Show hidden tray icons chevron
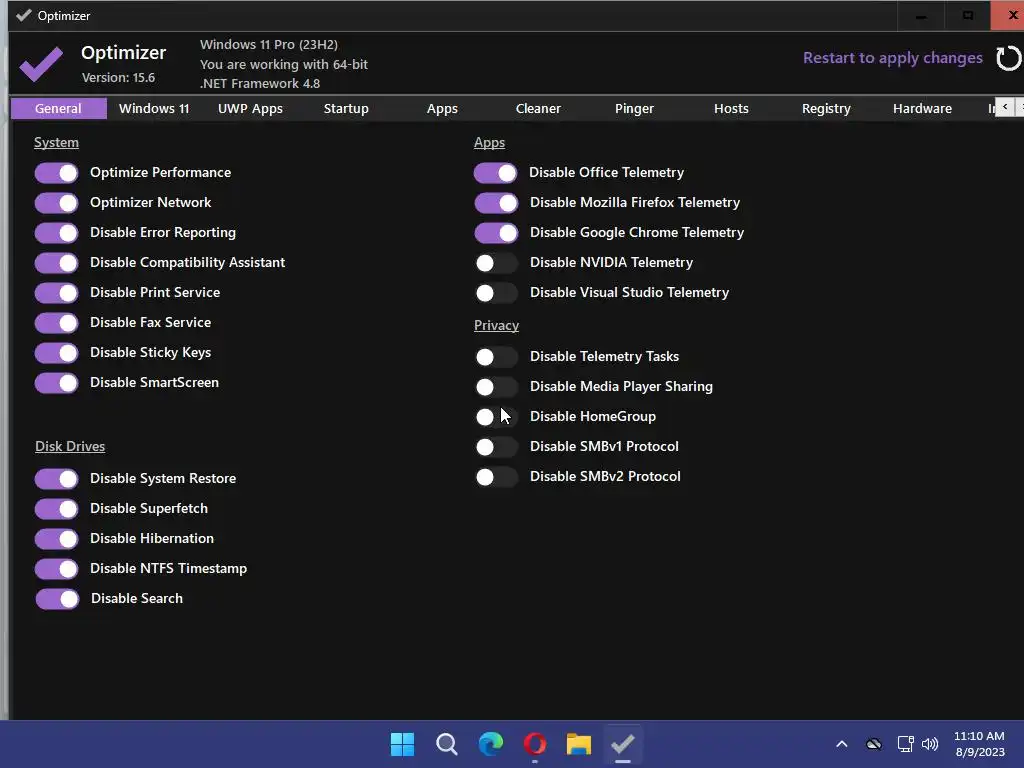 click(x=842, y=744)
